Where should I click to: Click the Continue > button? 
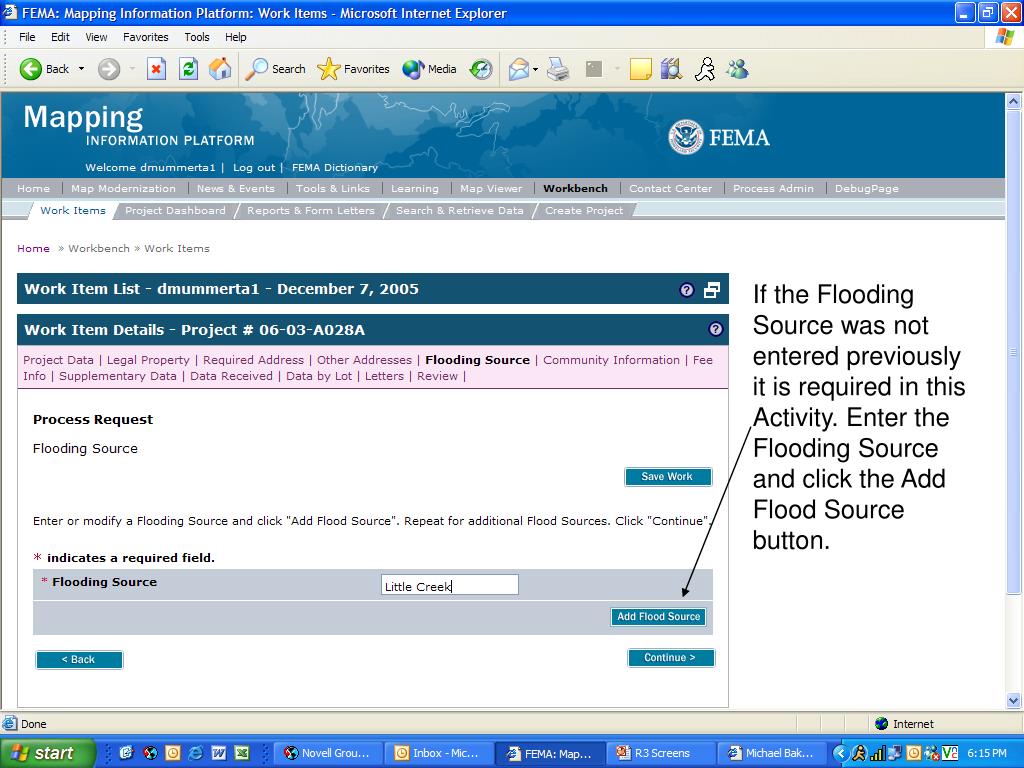(x=671, y=658)
